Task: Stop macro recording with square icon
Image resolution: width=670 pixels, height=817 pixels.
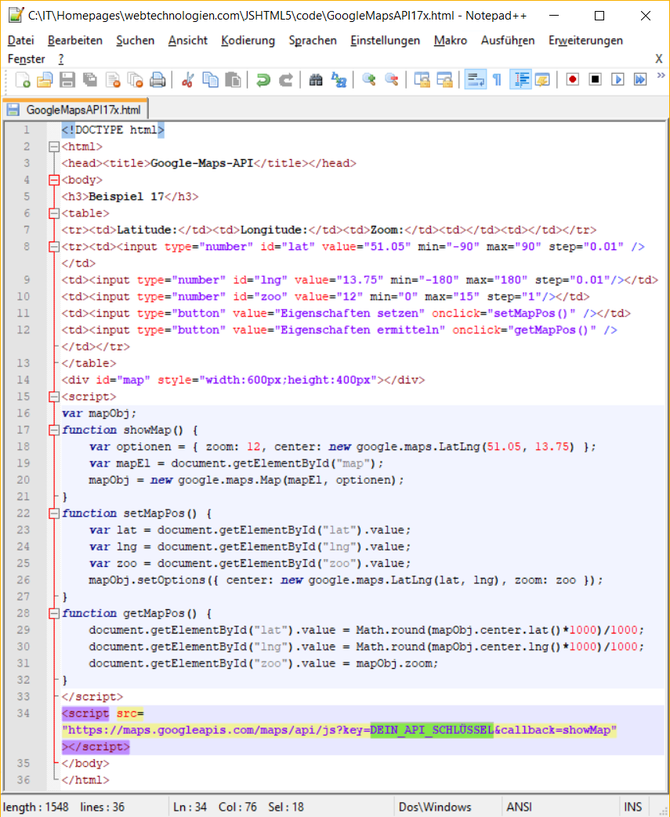Action: [595, 79]
